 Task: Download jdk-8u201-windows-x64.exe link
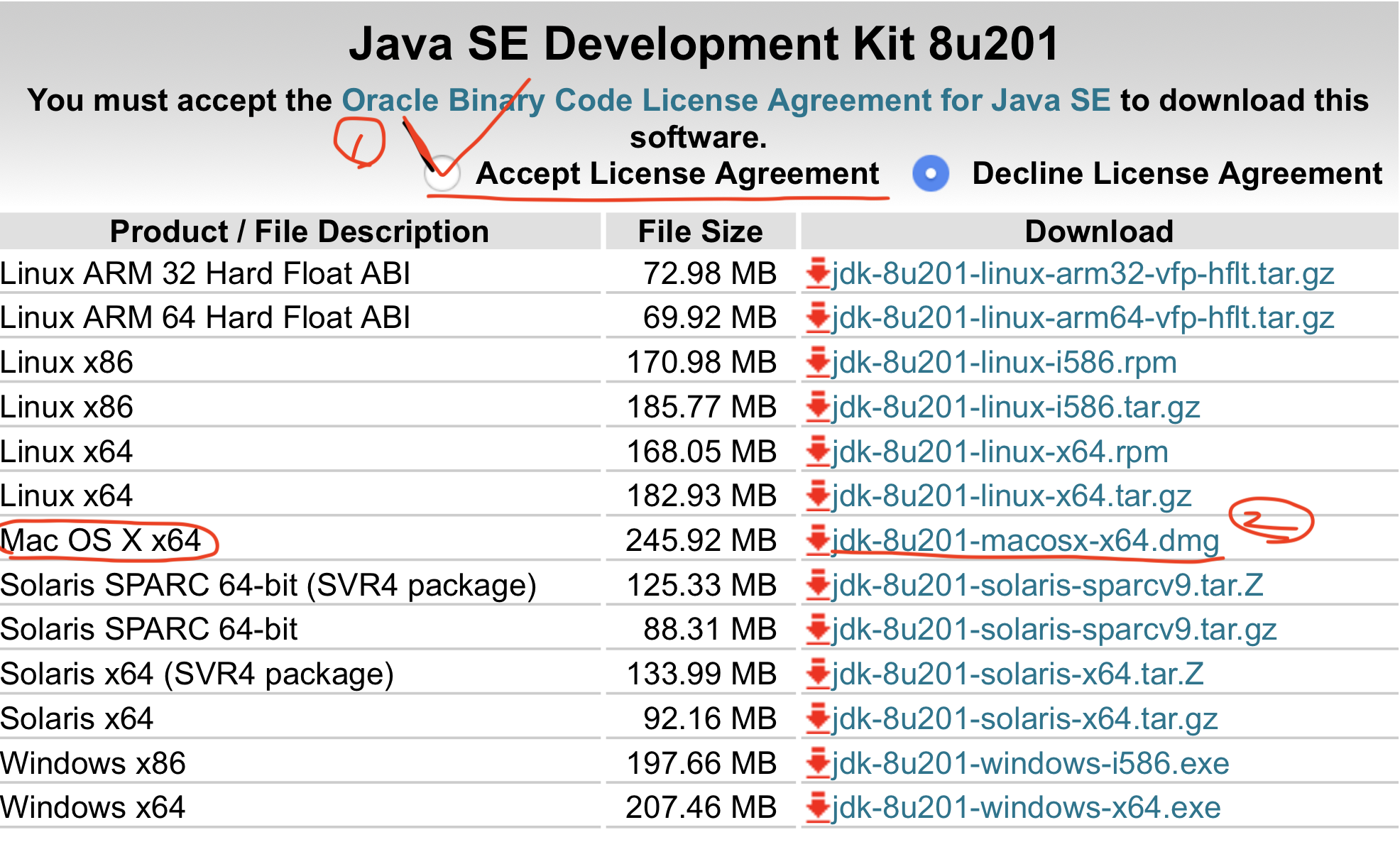[x=1027, y=808]
